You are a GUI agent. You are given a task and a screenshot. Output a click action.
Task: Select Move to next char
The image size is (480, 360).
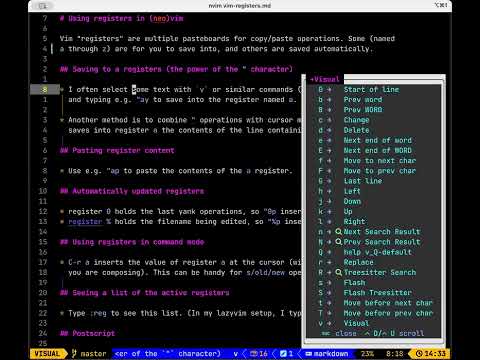[380, 161]
